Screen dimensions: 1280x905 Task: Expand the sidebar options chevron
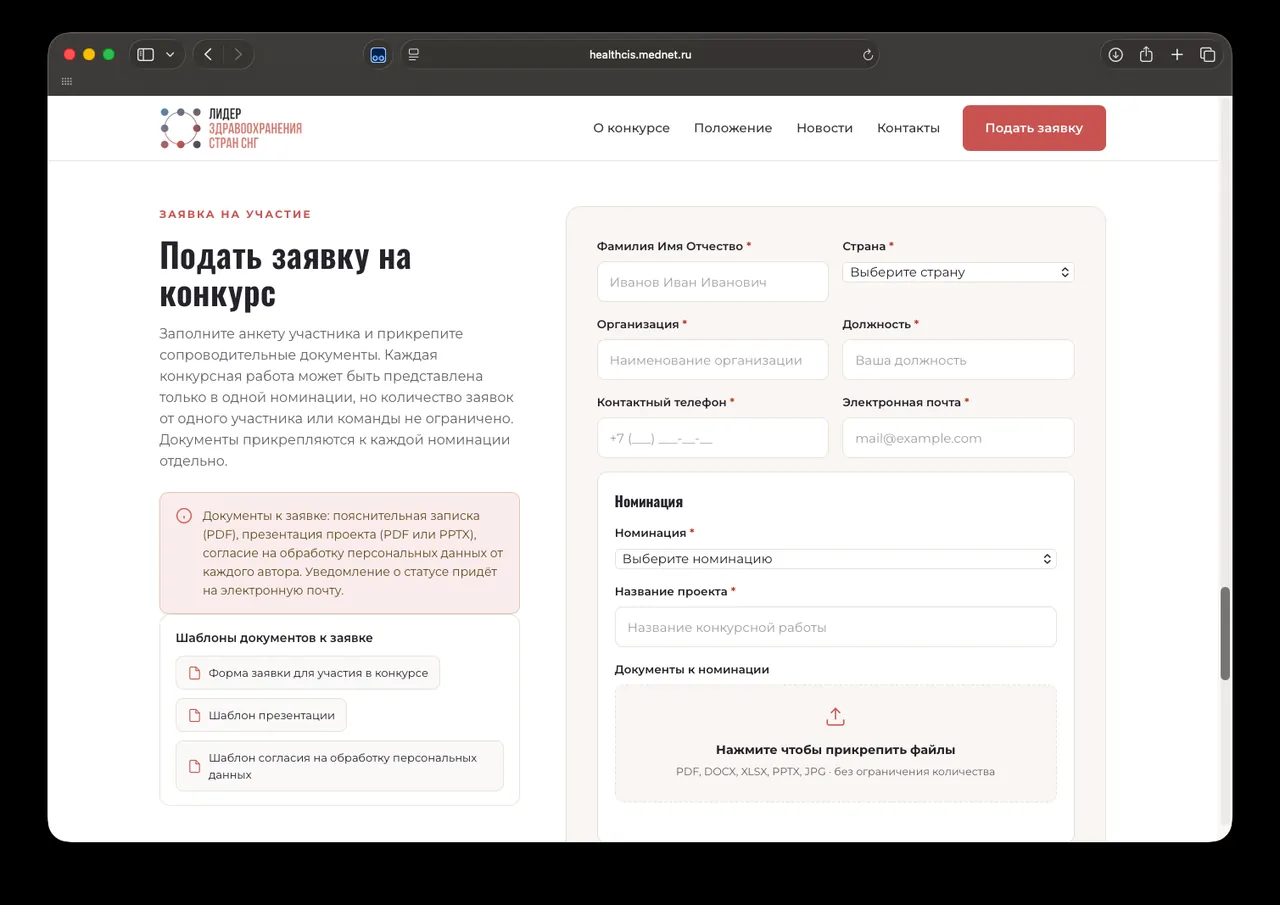point(170,55)
